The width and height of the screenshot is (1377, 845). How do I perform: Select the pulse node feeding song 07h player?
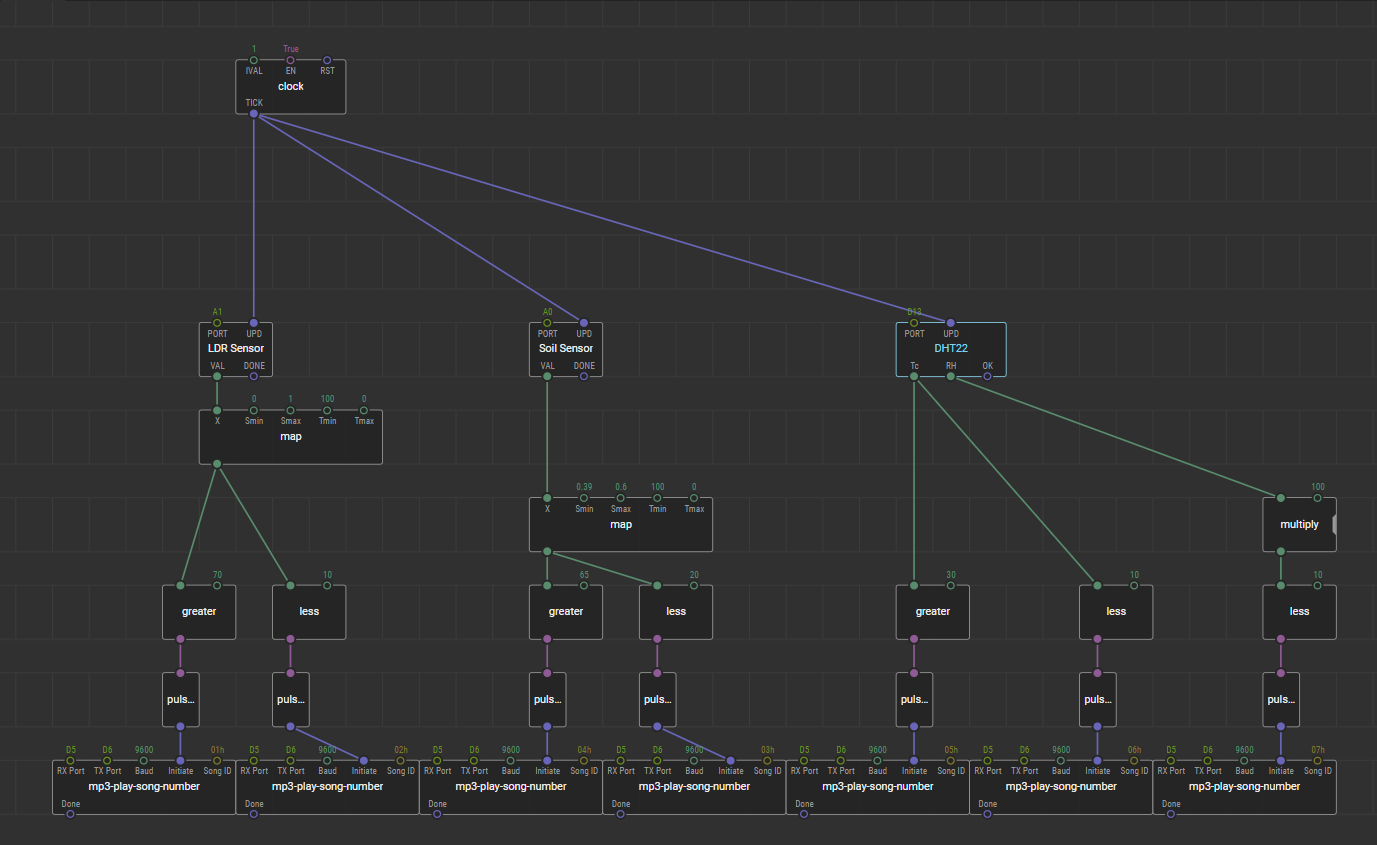tap(1281, 700)
